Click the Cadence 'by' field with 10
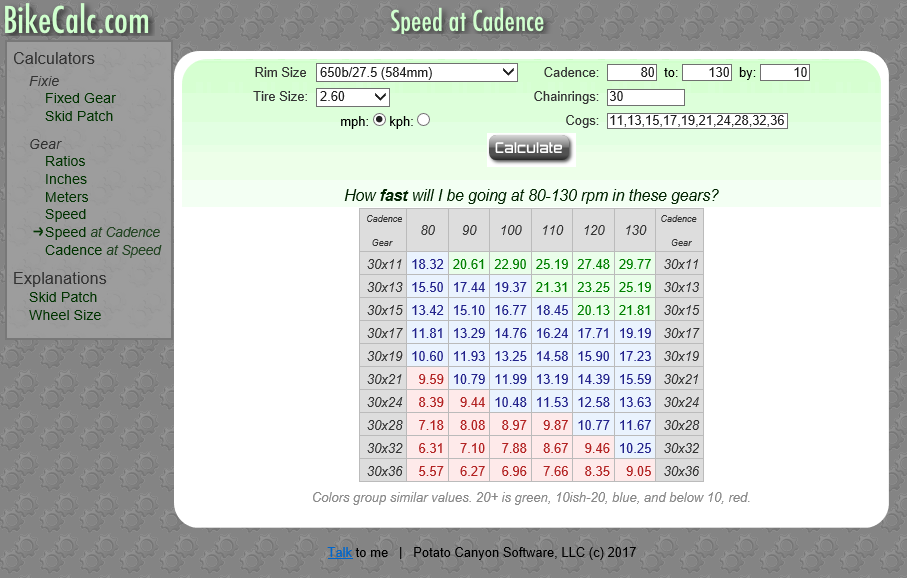This screenshot has height=578, width=907. click(784, 72)
